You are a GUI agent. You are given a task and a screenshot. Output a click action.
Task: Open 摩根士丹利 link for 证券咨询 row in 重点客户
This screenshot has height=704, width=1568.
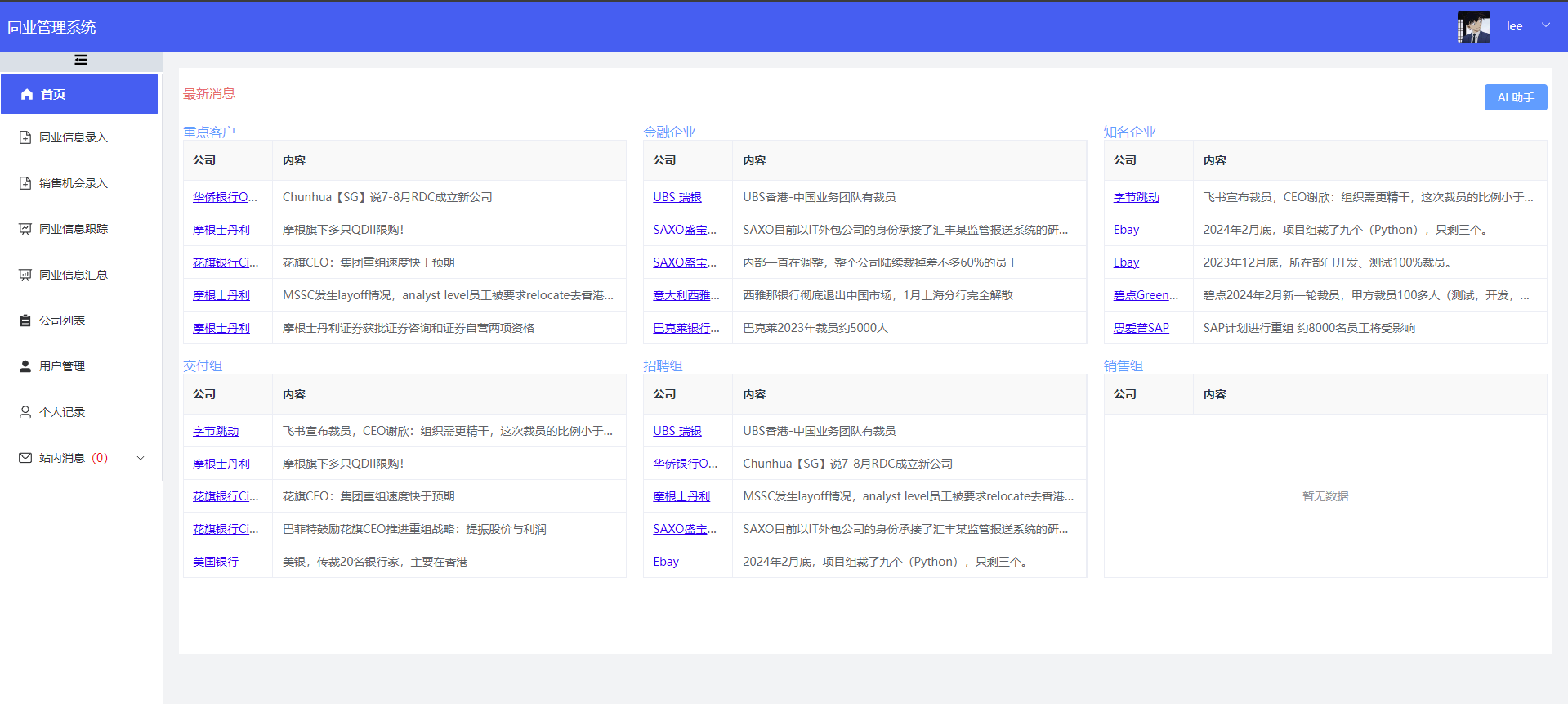(x=221, y=328)
